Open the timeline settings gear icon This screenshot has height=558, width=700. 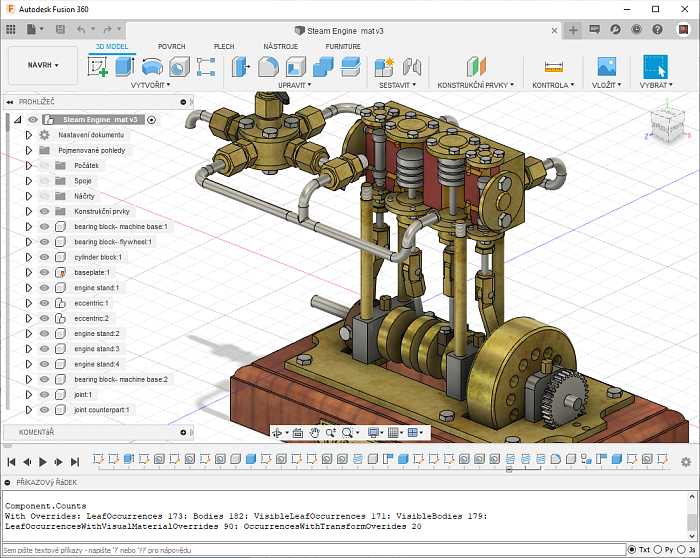[x=686, y=461]
